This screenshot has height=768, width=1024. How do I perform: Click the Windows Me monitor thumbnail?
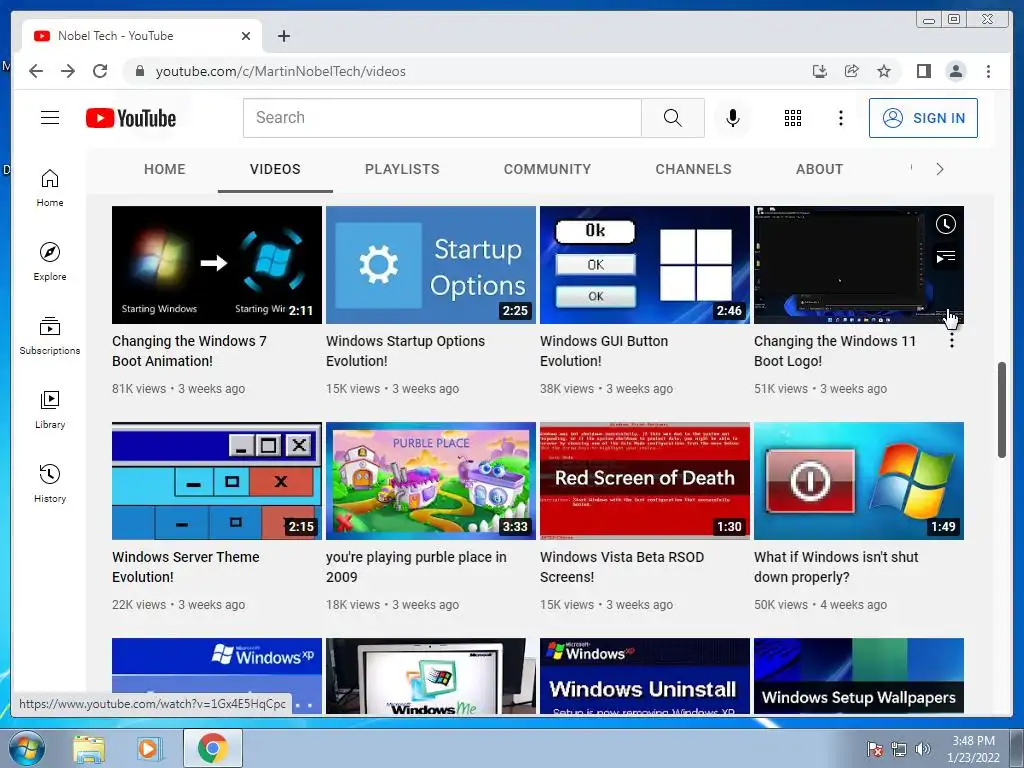pyautogui.click(x=431, y=676)
